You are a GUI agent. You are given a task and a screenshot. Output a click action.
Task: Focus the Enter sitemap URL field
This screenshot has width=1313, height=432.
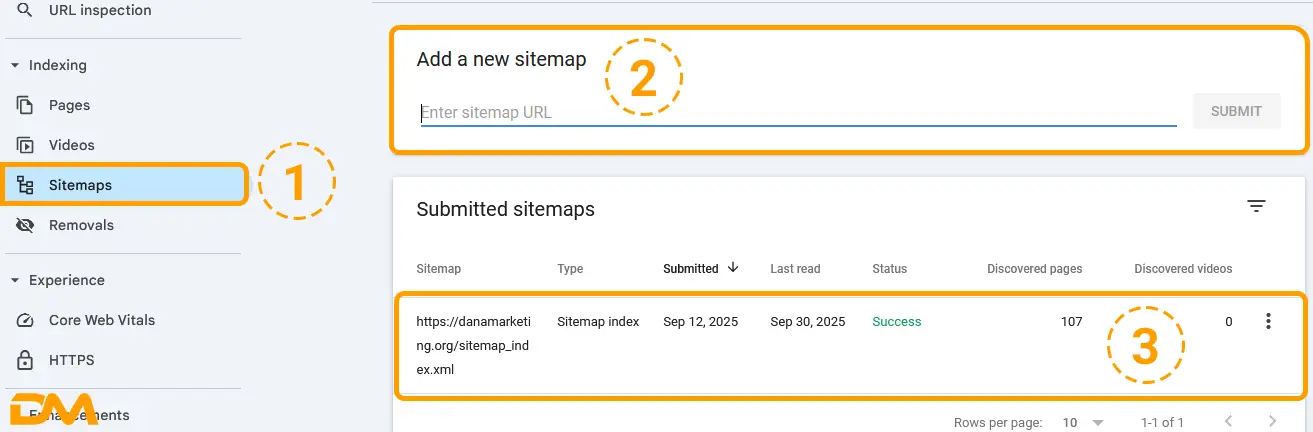(797, 113)
